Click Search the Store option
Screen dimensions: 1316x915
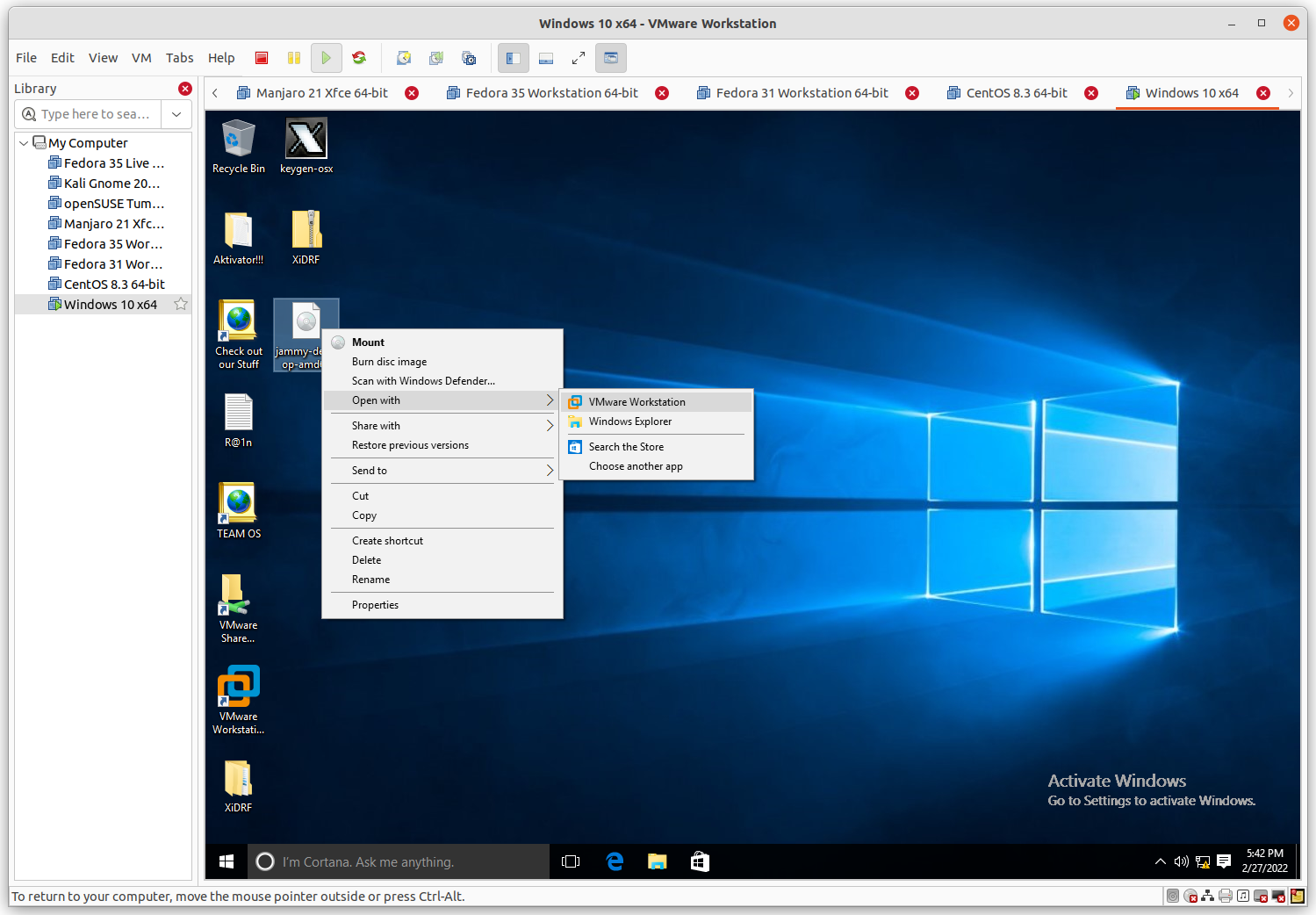657,447
